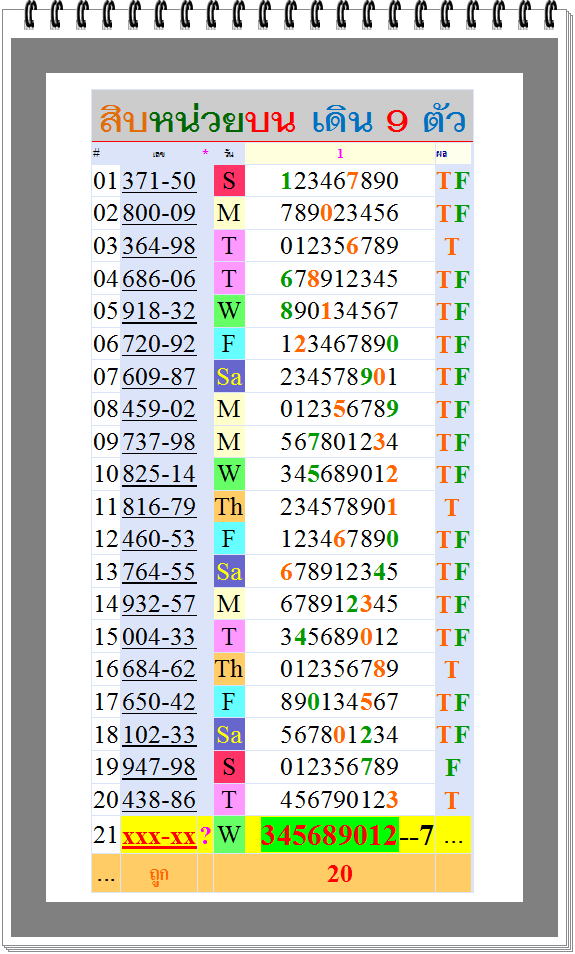Select the green highlighted 345689012 prediction
Screen dimensions: 575x954
[329, 835]
